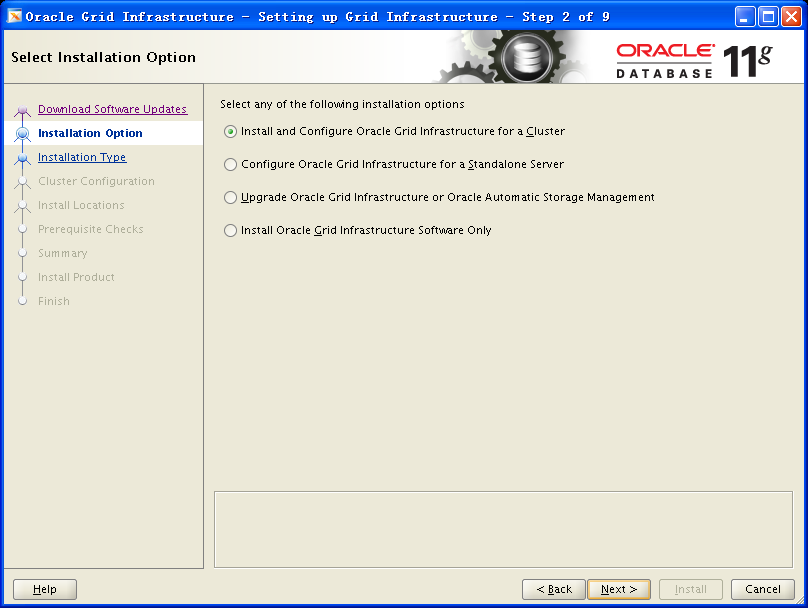This screenshot has width=808, height=608.
Task: Click the Cluster Configuration step node icon
Action: coord(22,181)
